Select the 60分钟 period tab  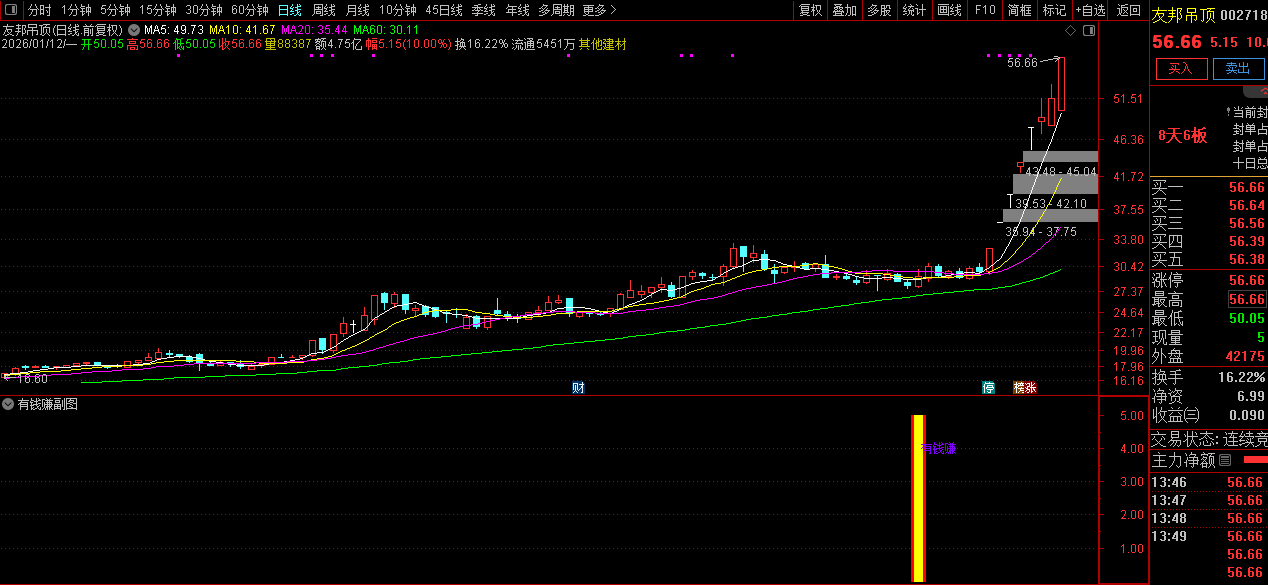[x=250, y=10]
